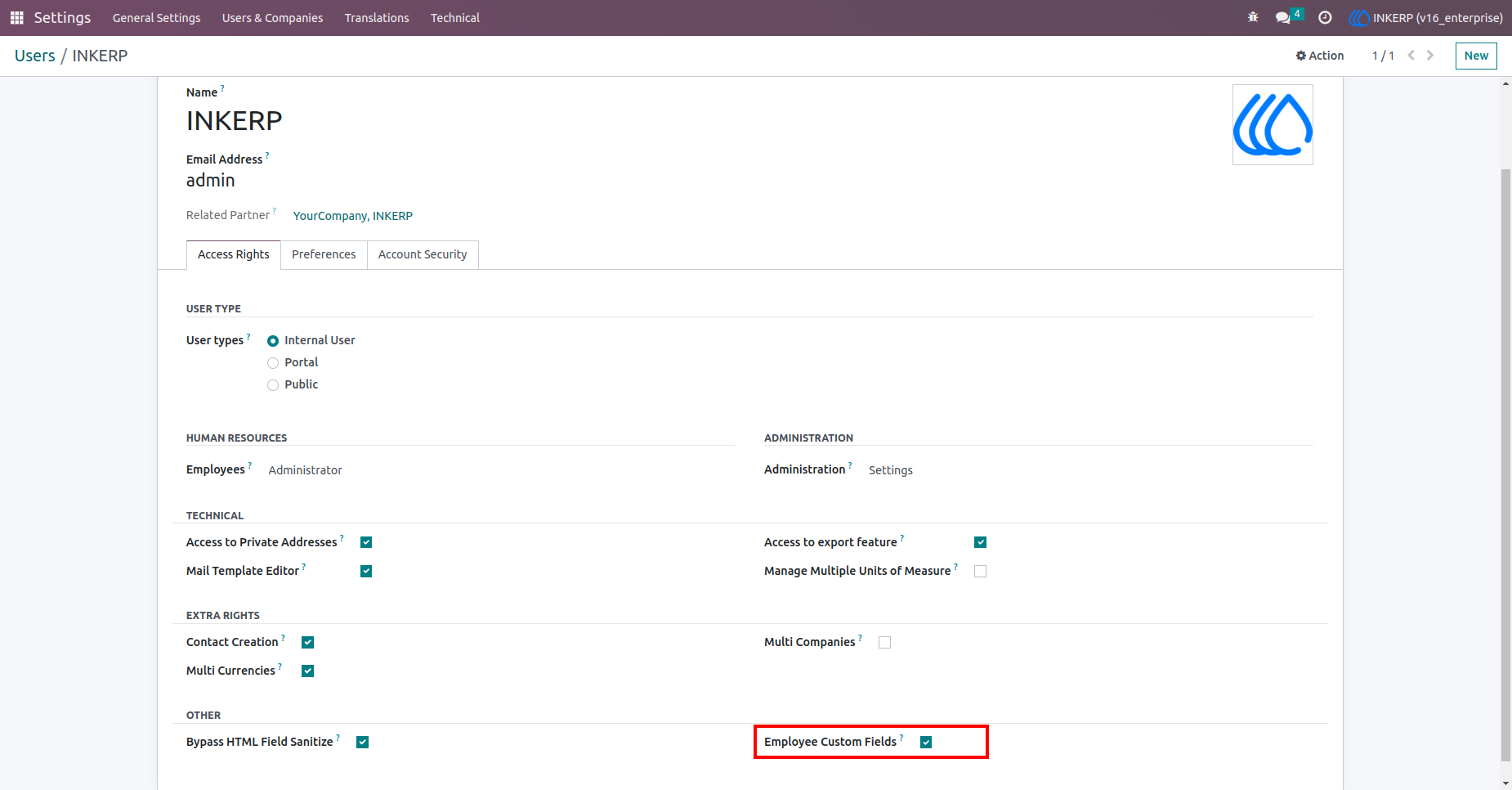Open the Action gear menu
The image size is (1512, 790).
tap(1320, 56)
